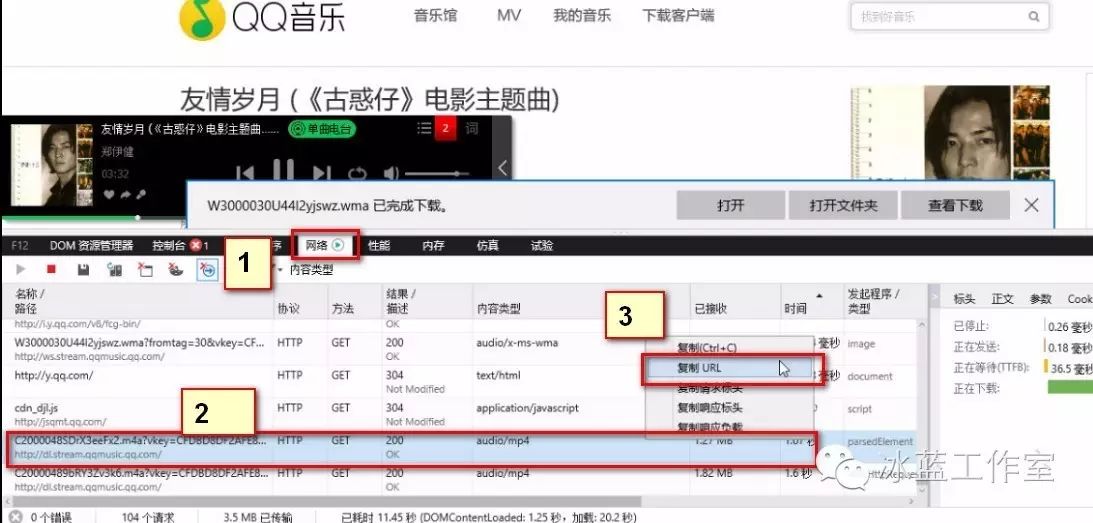Screen dimensions: 1093x523
Task: Click the 0 个错误 status icon
Action: 15,517
